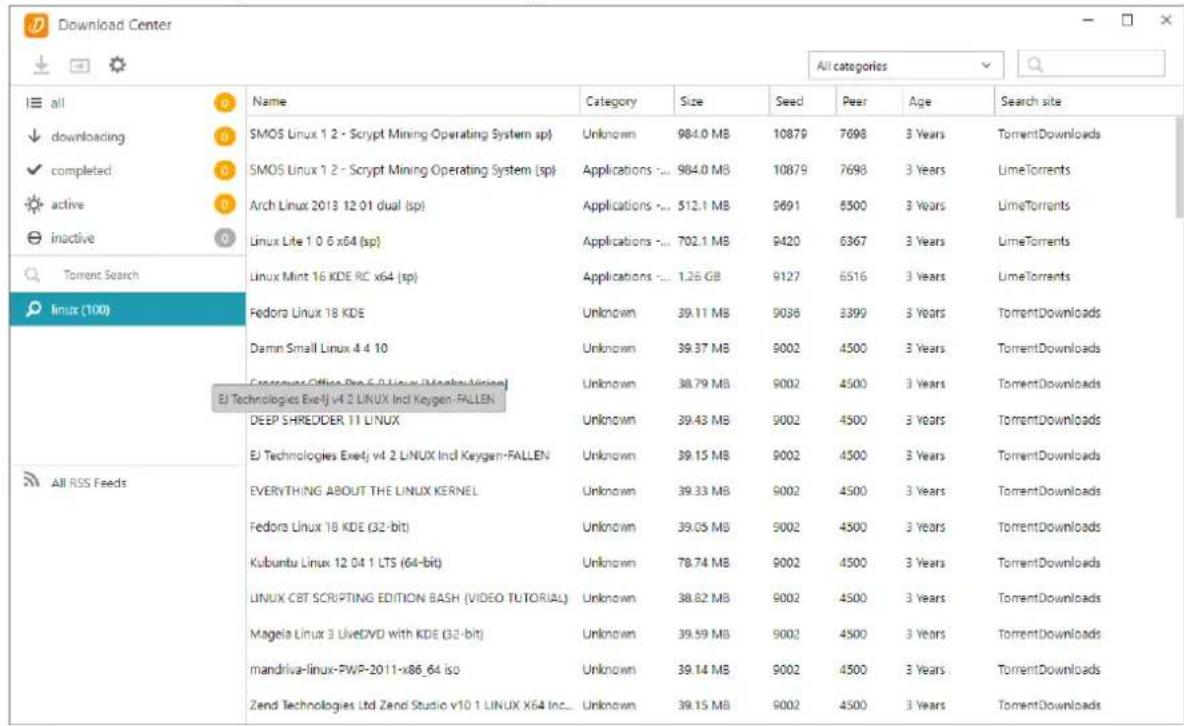Open settings with the gear icon
Image resolution: width=1184 pixels, height=726 pixels.
117,65
